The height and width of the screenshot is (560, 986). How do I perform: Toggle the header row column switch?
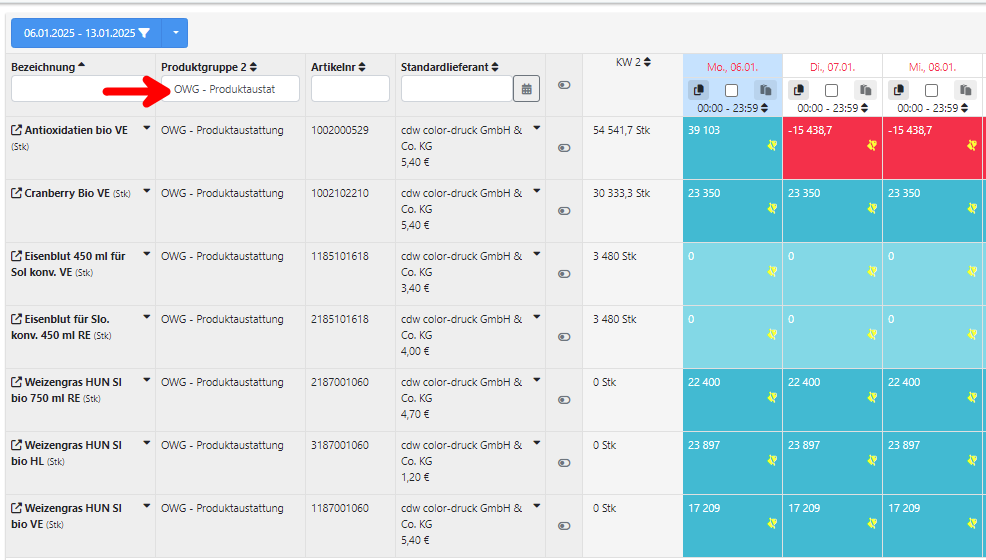click(x=564, y=85)
